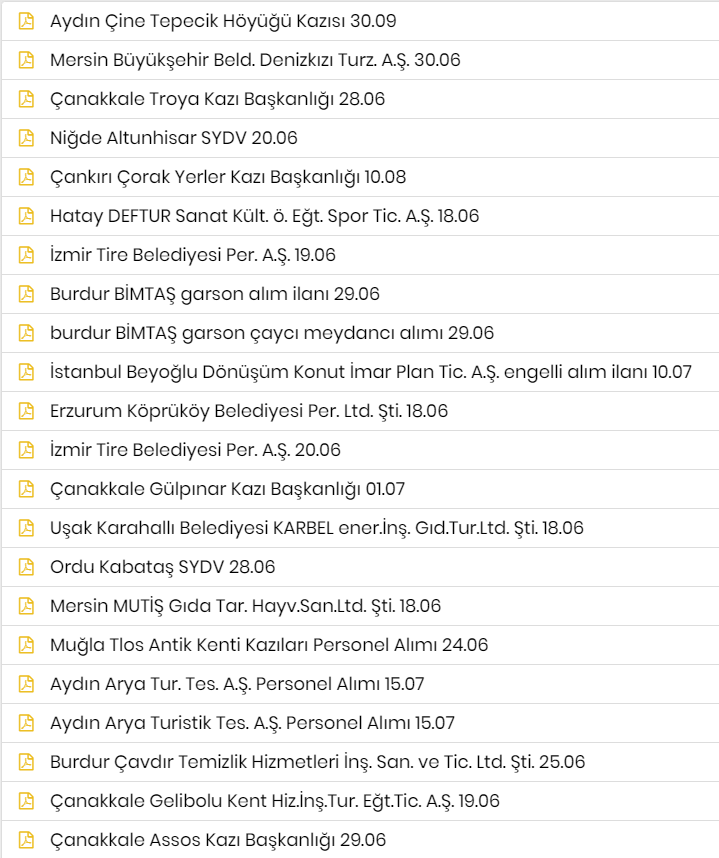Open Hatay DEFTUR Sanat Kült. announcement
719x858 pixels.
click(264, 216)
